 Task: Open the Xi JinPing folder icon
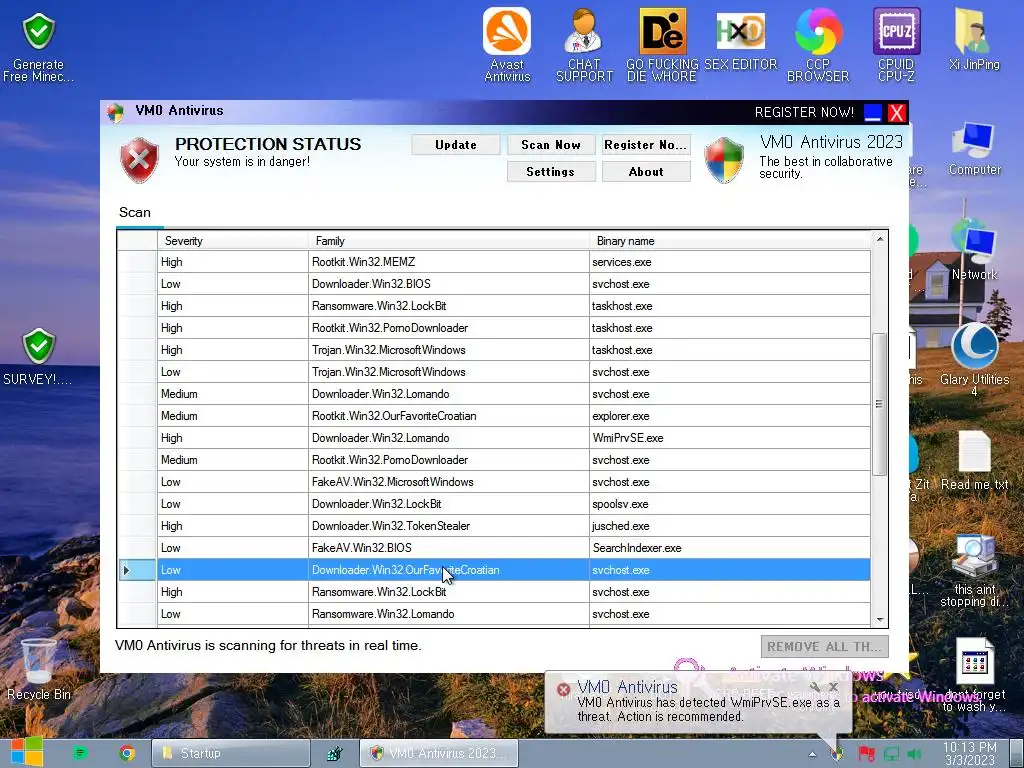coord(974,39)
